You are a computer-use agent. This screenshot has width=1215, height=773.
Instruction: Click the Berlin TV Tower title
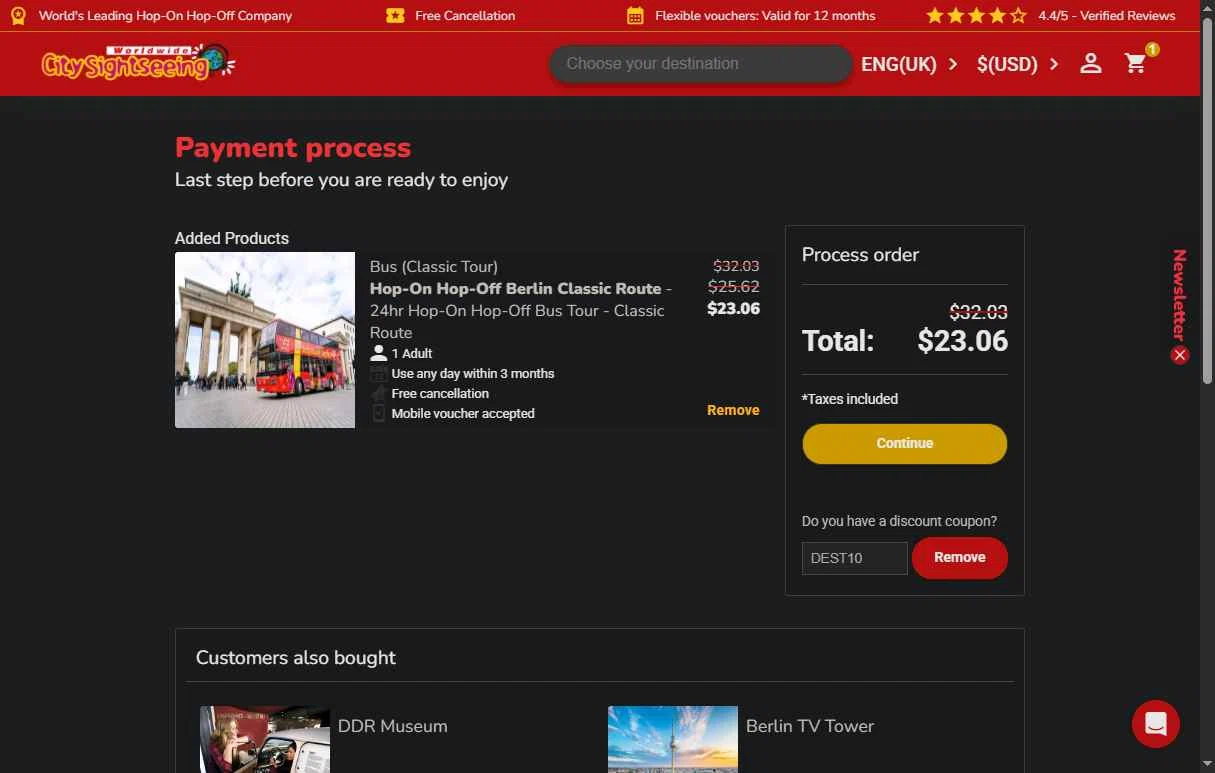click(x=810, y=726)
